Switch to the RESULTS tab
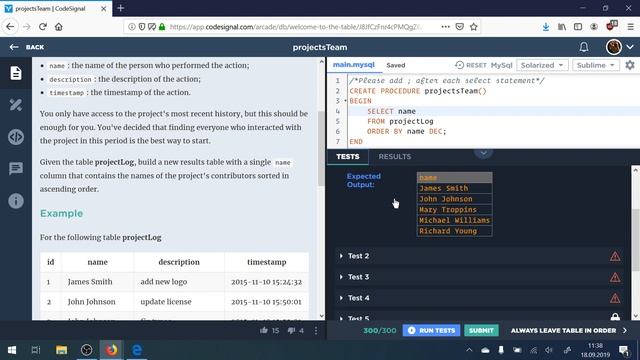Viewport: 640px width, 360px height. (x=395, y=157)
